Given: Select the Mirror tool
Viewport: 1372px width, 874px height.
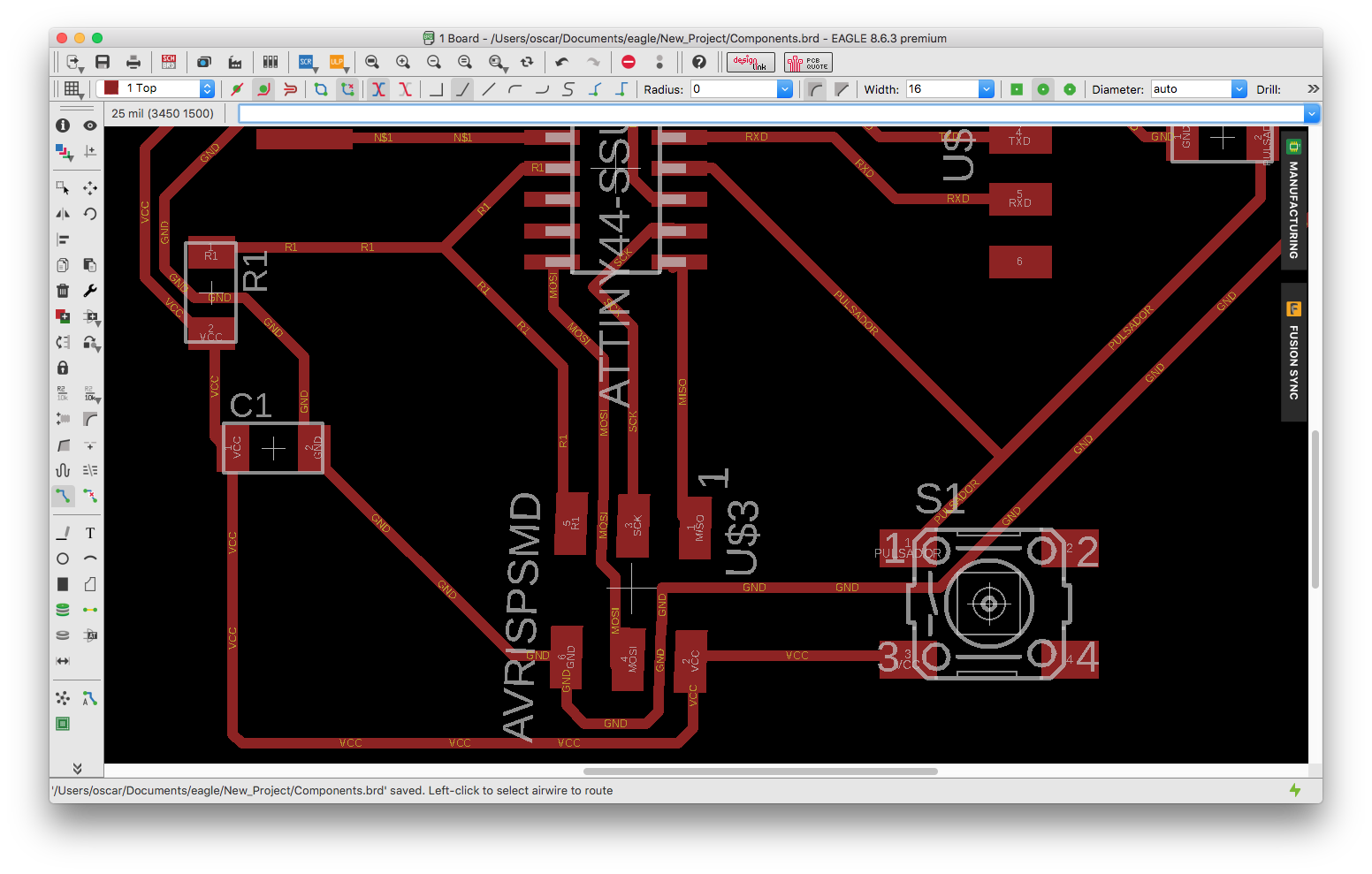Looking at the screenshot, I should pos(63,214).
